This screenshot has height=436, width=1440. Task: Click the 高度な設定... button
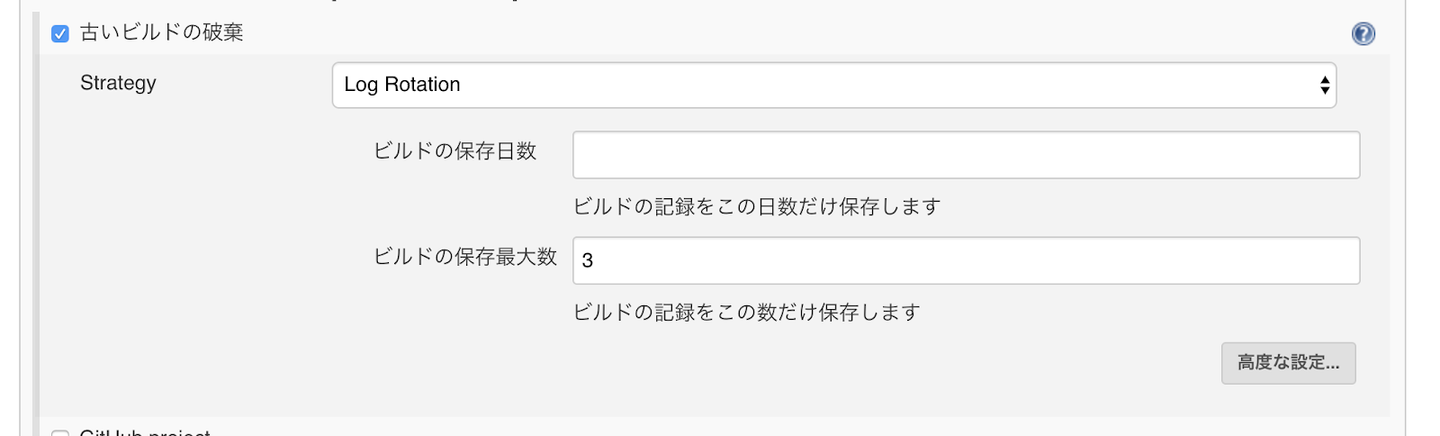[1288, 363]
